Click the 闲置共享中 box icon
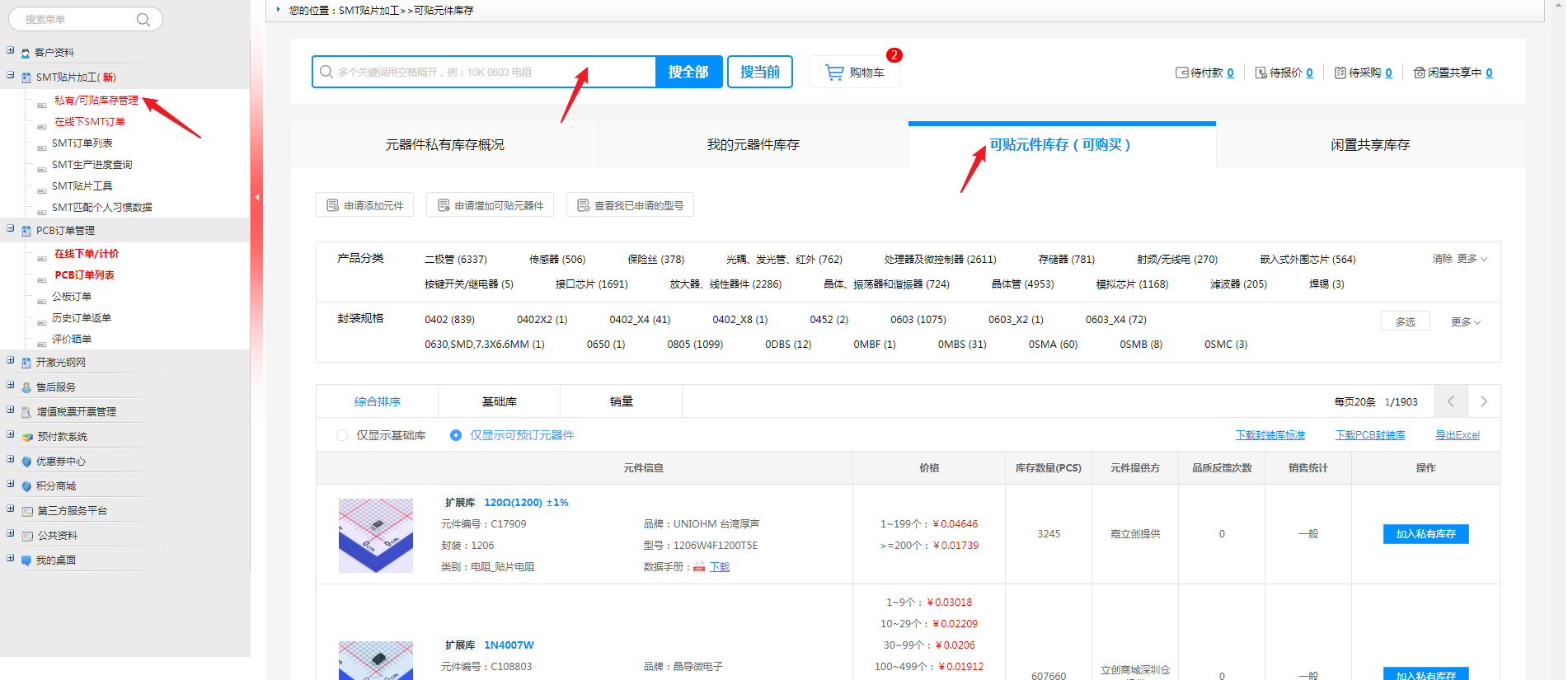1568x680 pixels. (1419, 73)
